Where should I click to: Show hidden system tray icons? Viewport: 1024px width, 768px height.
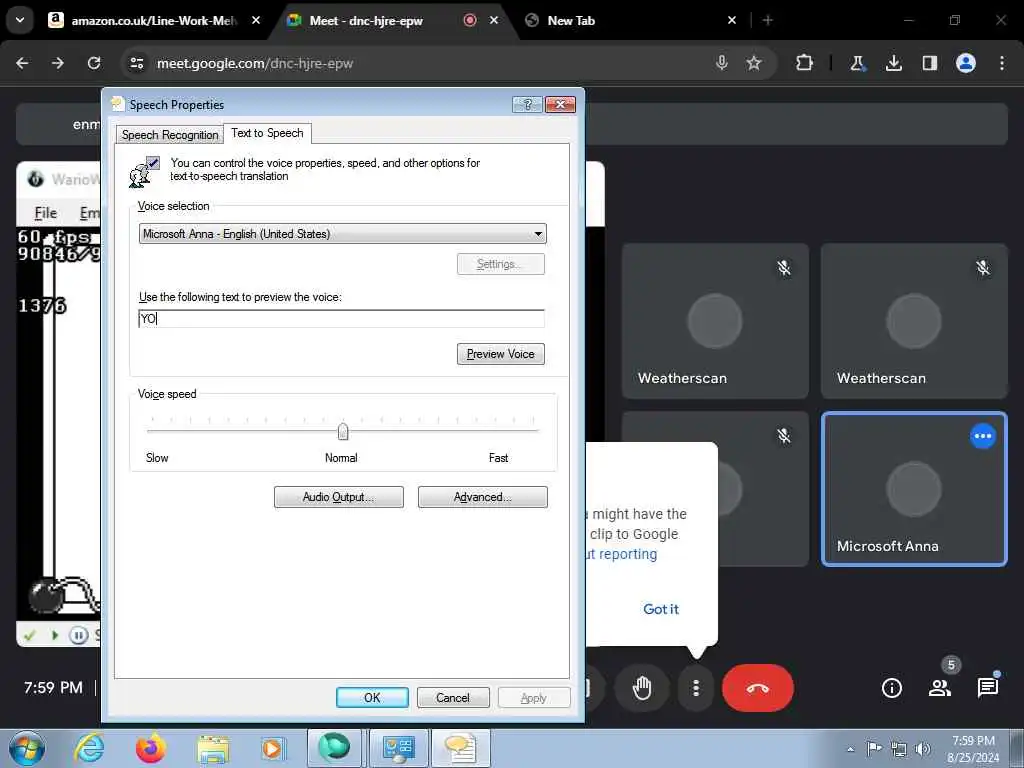point(850,749)
